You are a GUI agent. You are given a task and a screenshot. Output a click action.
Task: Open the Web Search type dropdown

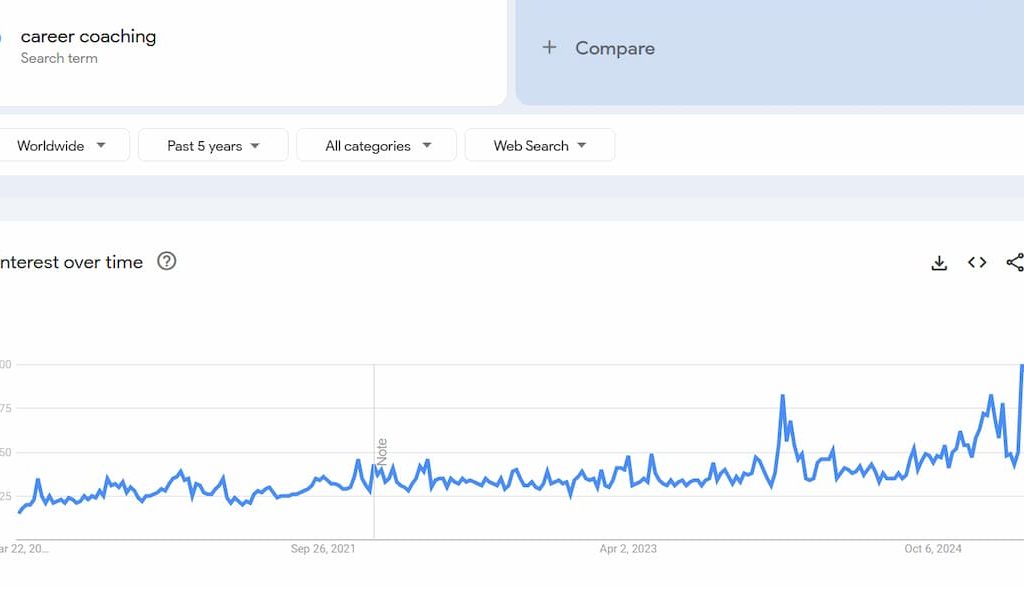point(540,146)
